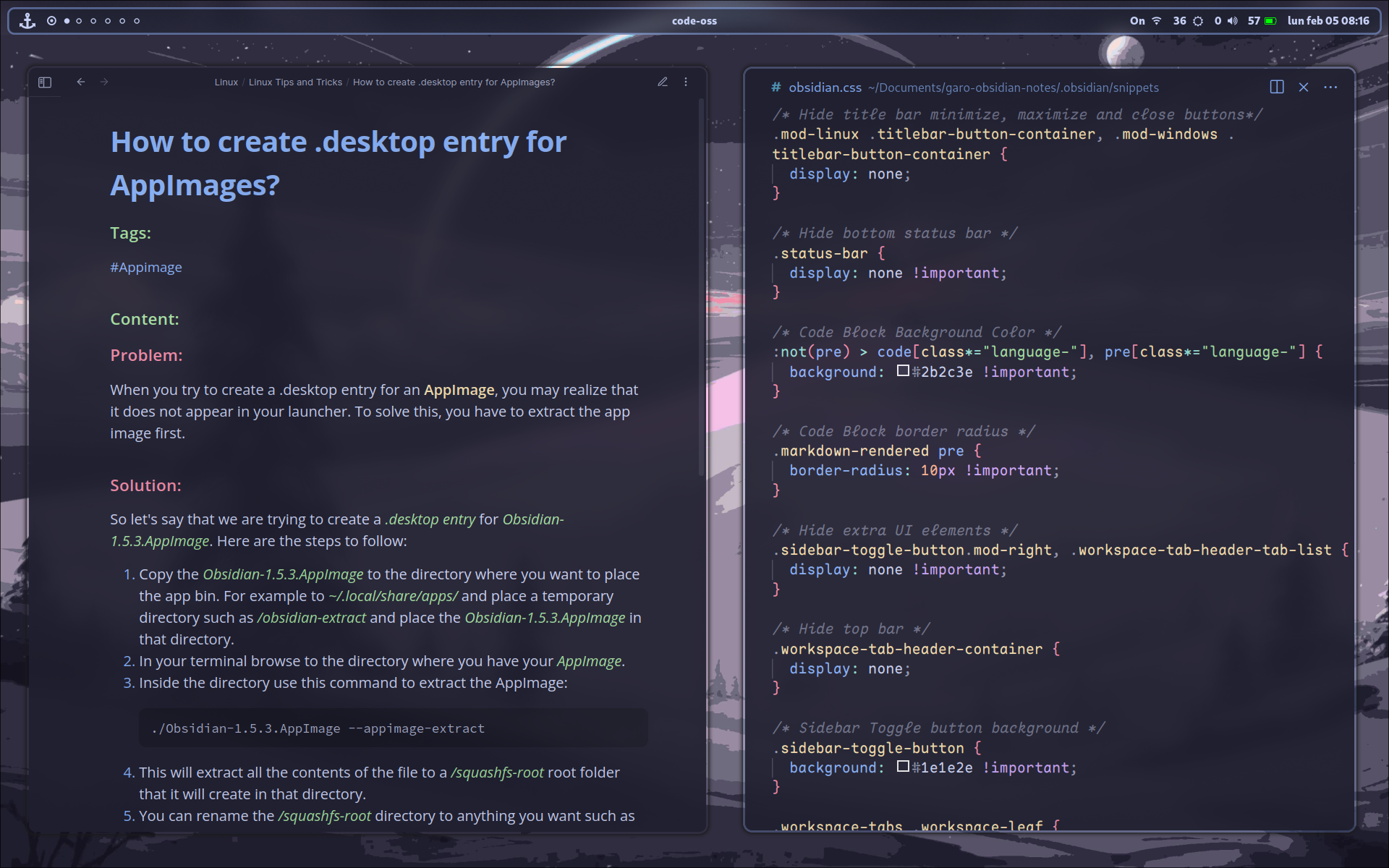
Task: Close the obsidian.css editor
Action: [x=1304, y=87]
